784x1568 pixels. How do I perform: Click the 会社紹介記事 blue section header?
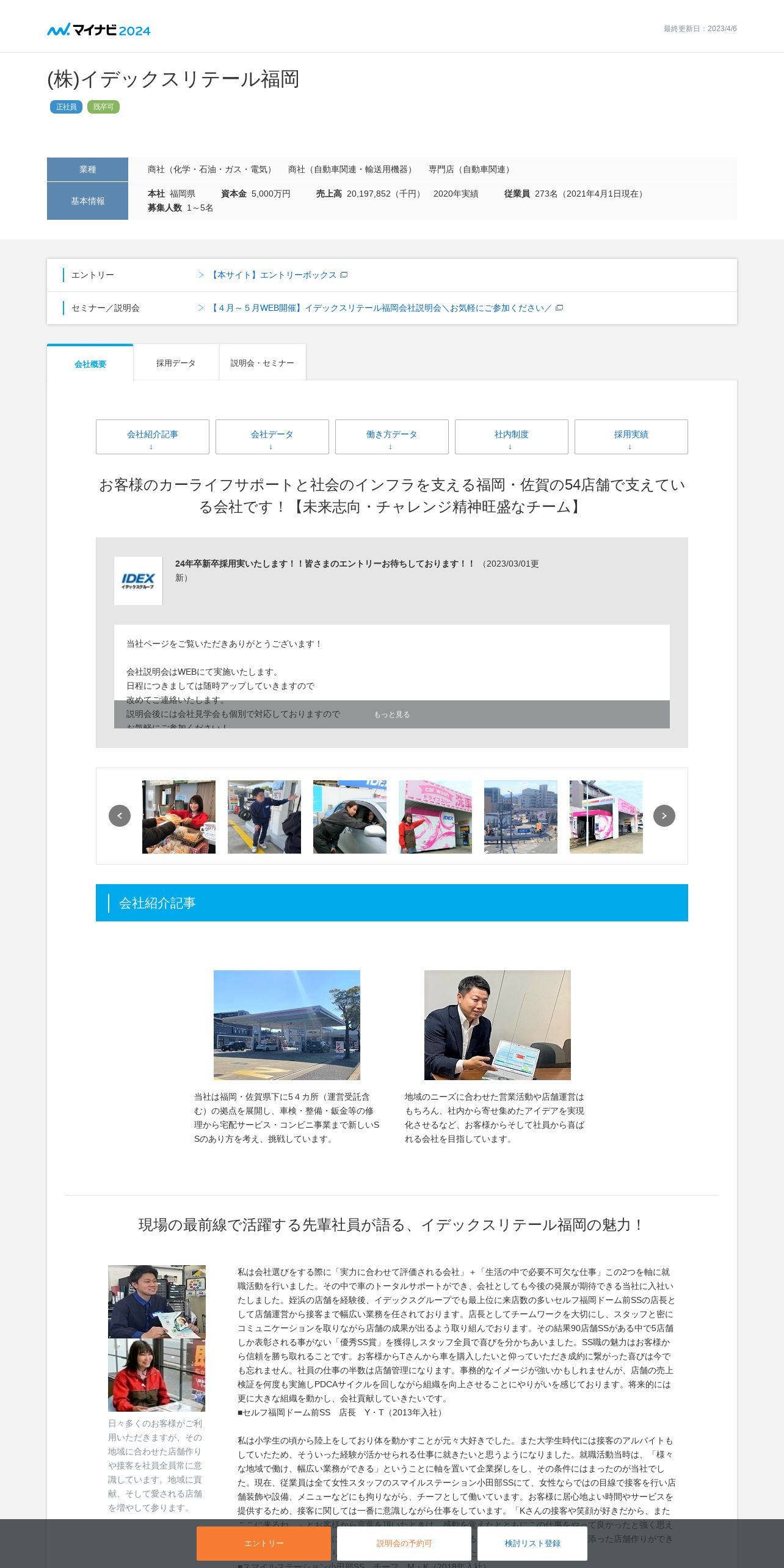[392, 903]
